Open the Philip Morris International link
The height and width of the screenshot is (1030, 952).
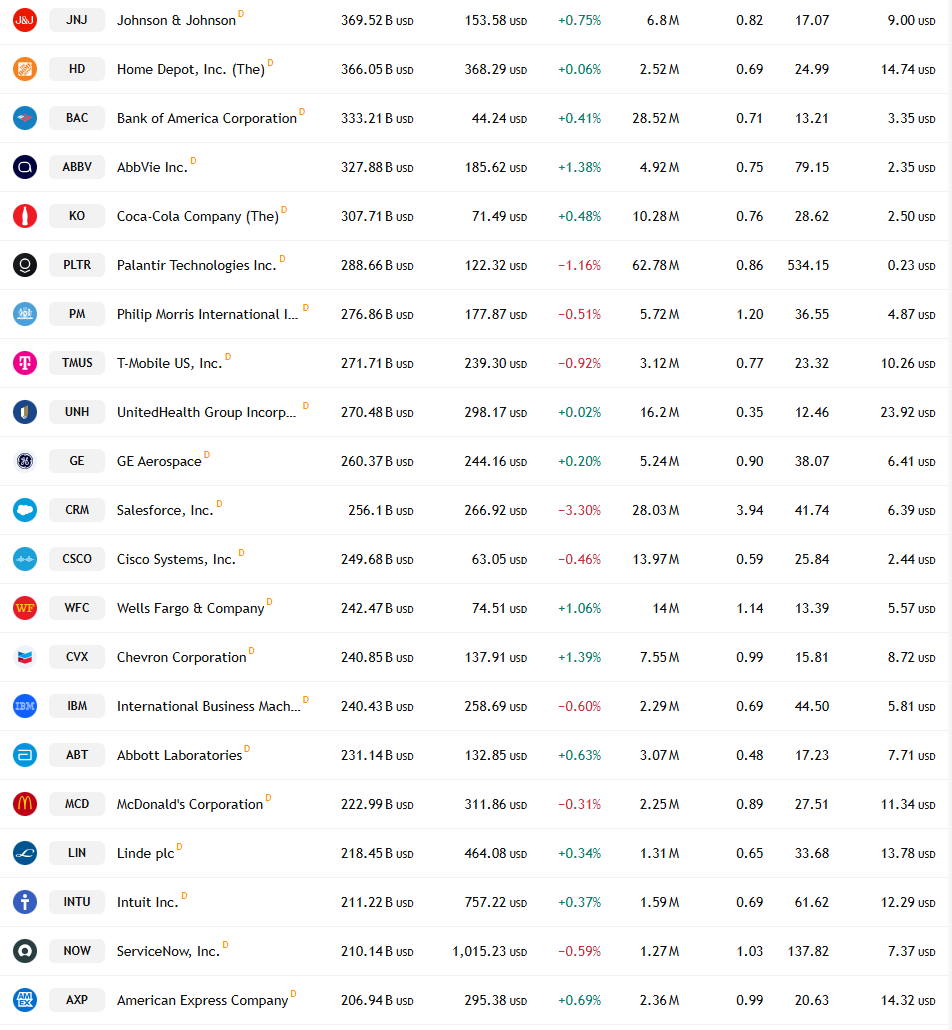point(207,314)
